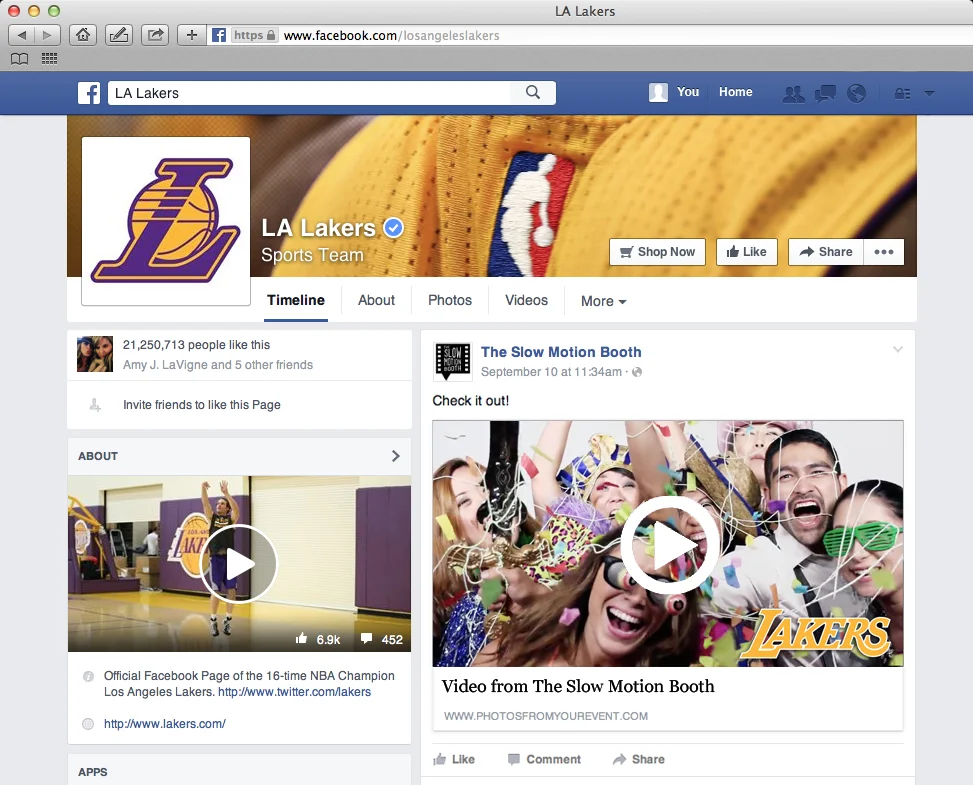973x785 pixels.
Task: Open the www.lakers.com link
Action: (164, 724)
